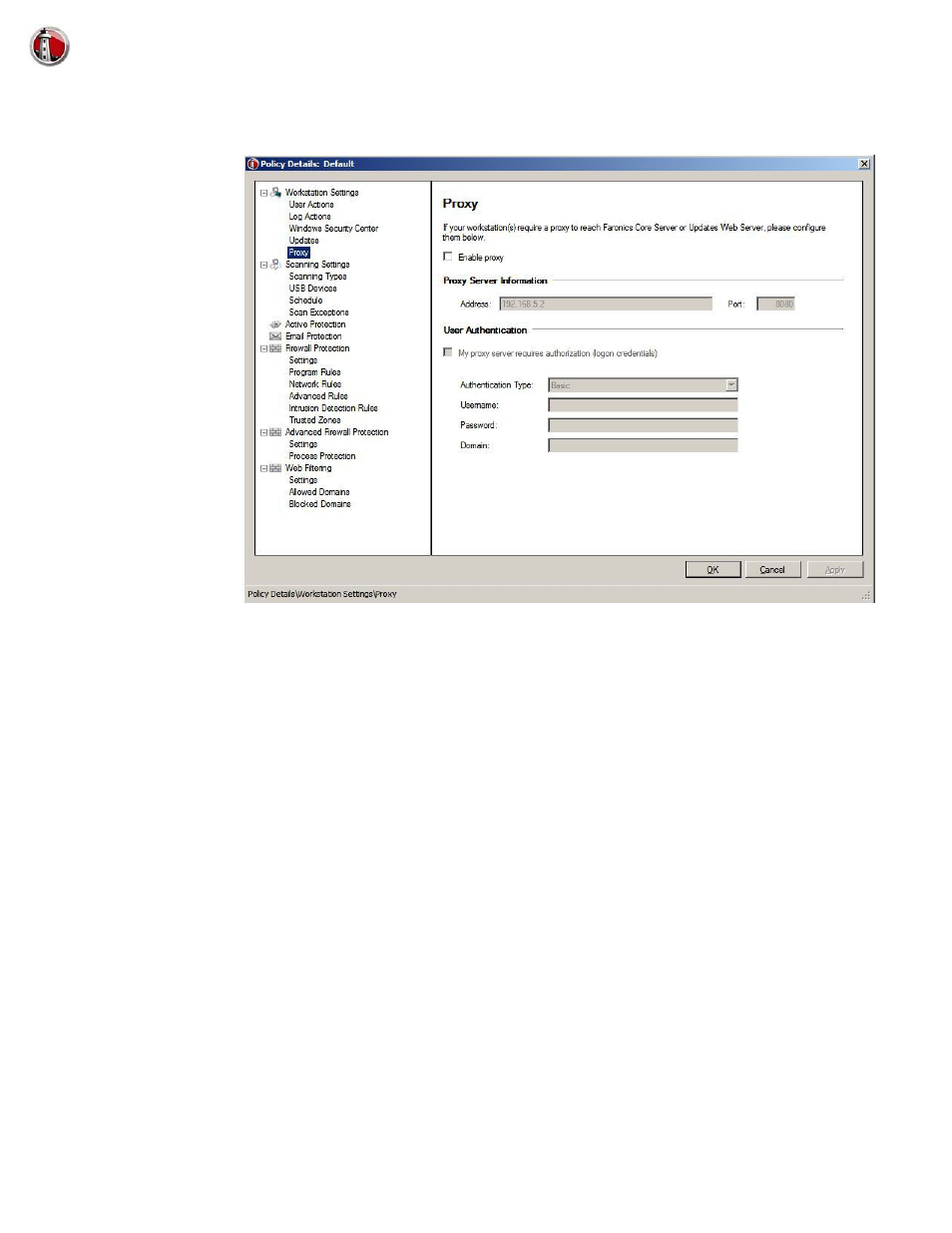Select the Active Protection label
The image size is (952, 1233).
click(x=315, y=324)
